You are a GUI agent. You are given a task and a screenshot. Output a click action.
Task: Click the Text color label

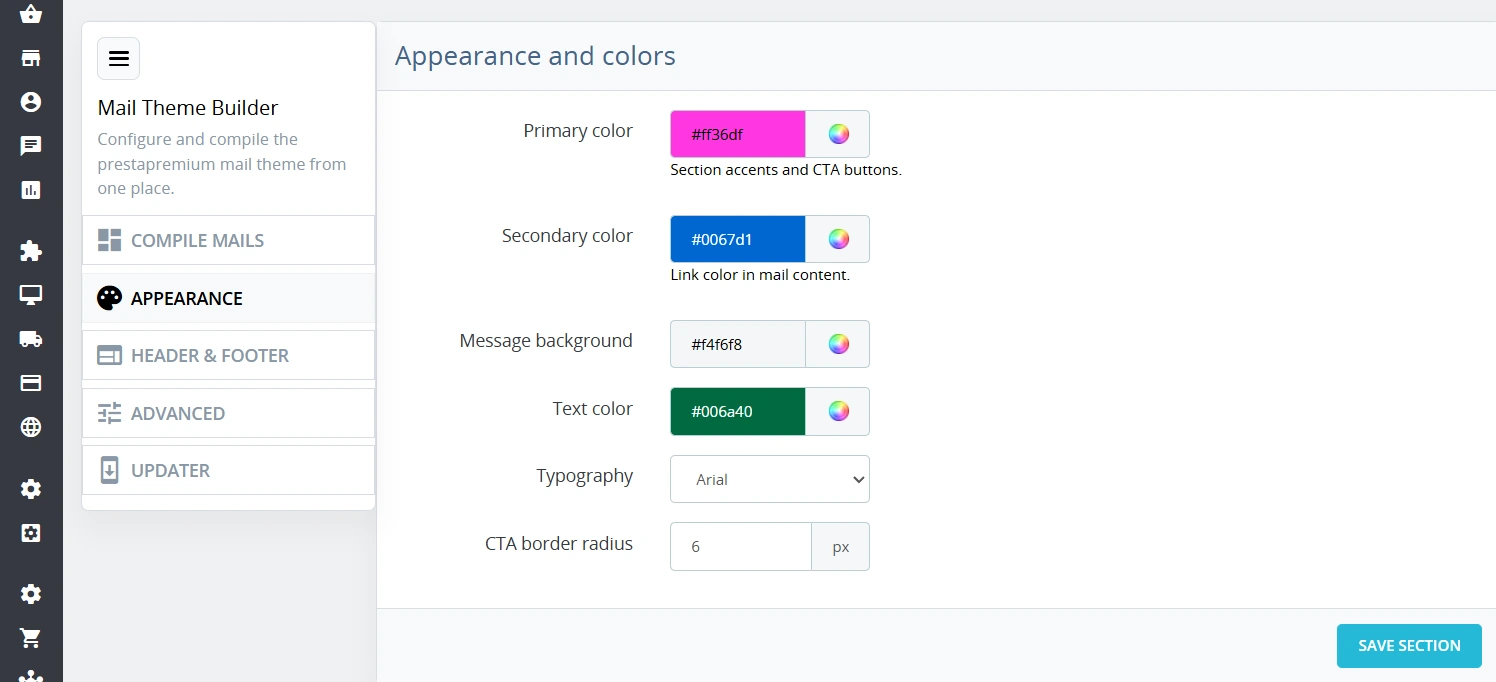[593, 408]
